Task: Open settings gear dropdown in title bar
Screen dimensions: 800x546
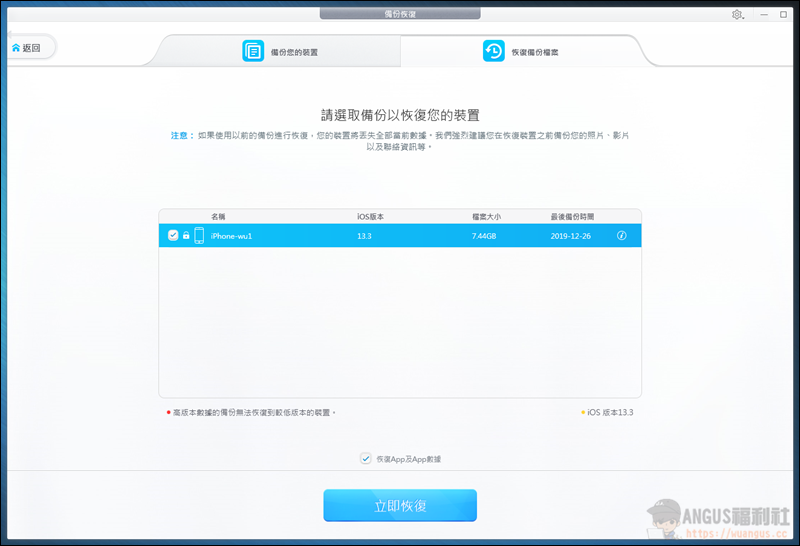Action: pyautogui.click(x=738, y=14)
